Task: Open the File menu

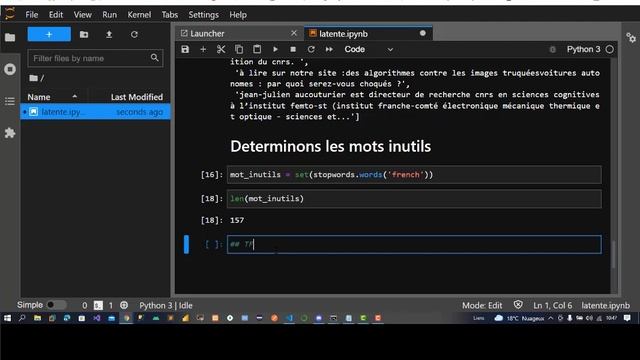Action: pos(31,15)
